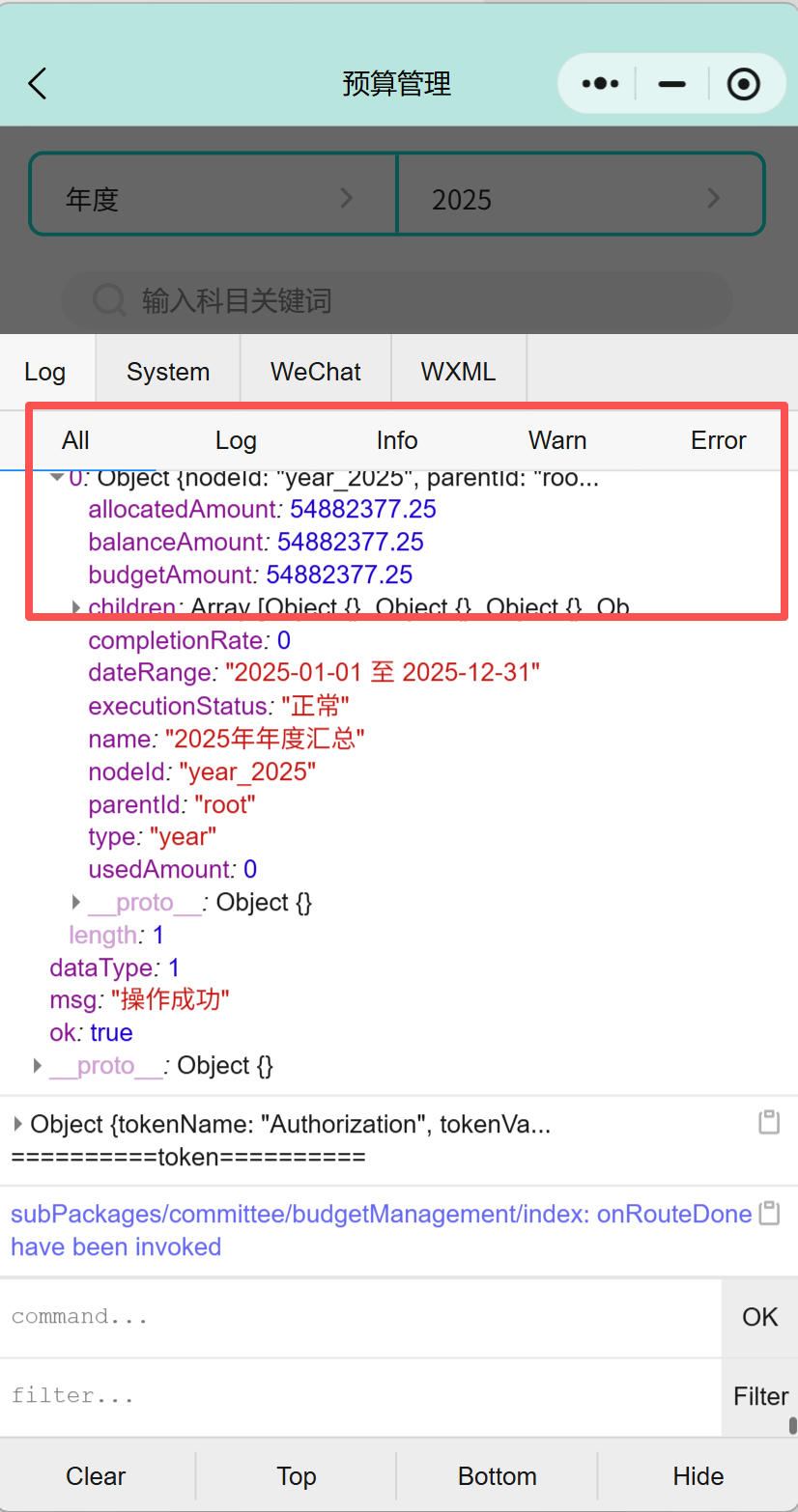The height and width of the screenshot is (1512, 798).
Task: Expand the children Array node
Action: 76,607
